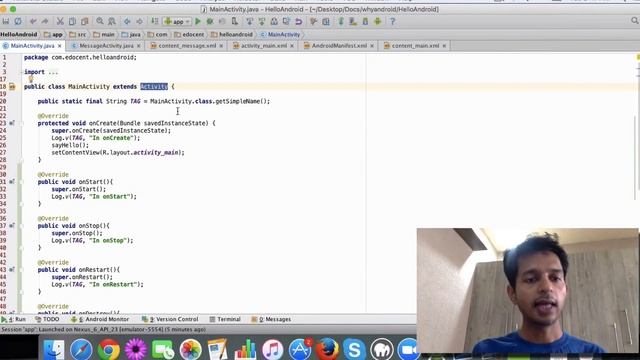This screenshot has width=640, height=360.
Task: Open Firefox from the dock
Action: (x=327, y=349)
